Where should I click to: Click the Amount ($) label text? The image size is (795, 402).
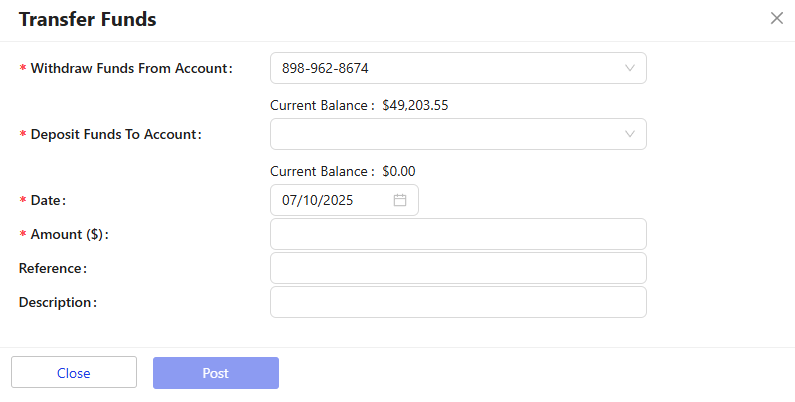point(69,234)
